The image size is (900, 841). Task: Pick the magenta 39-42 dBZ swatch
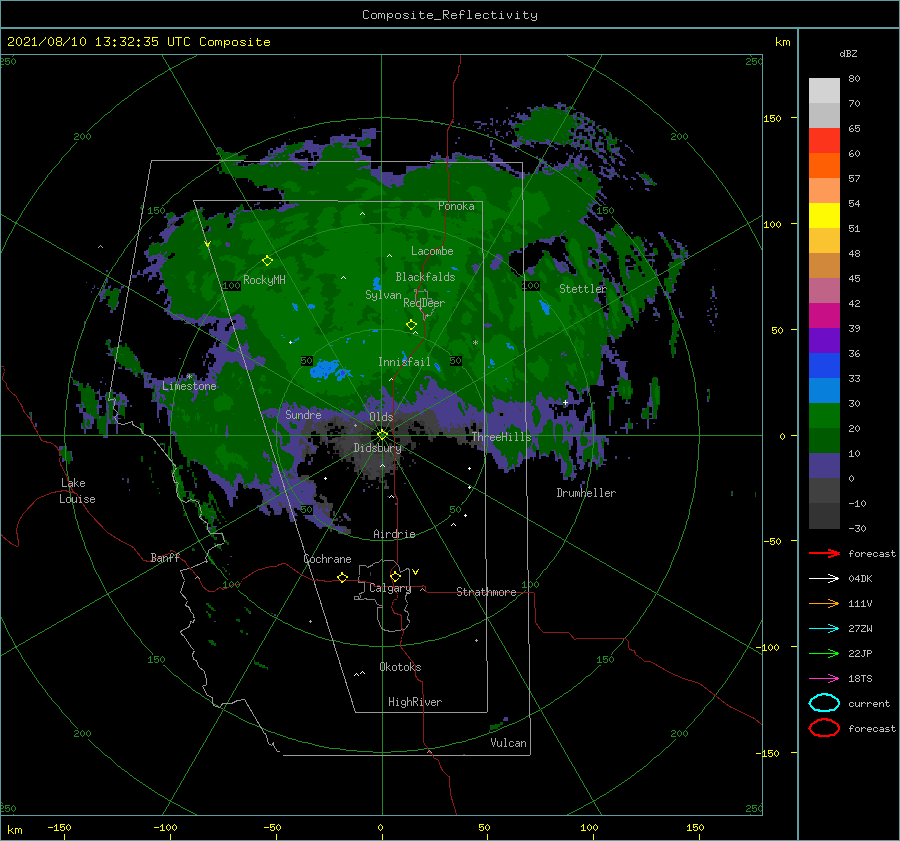coord(824,316)
